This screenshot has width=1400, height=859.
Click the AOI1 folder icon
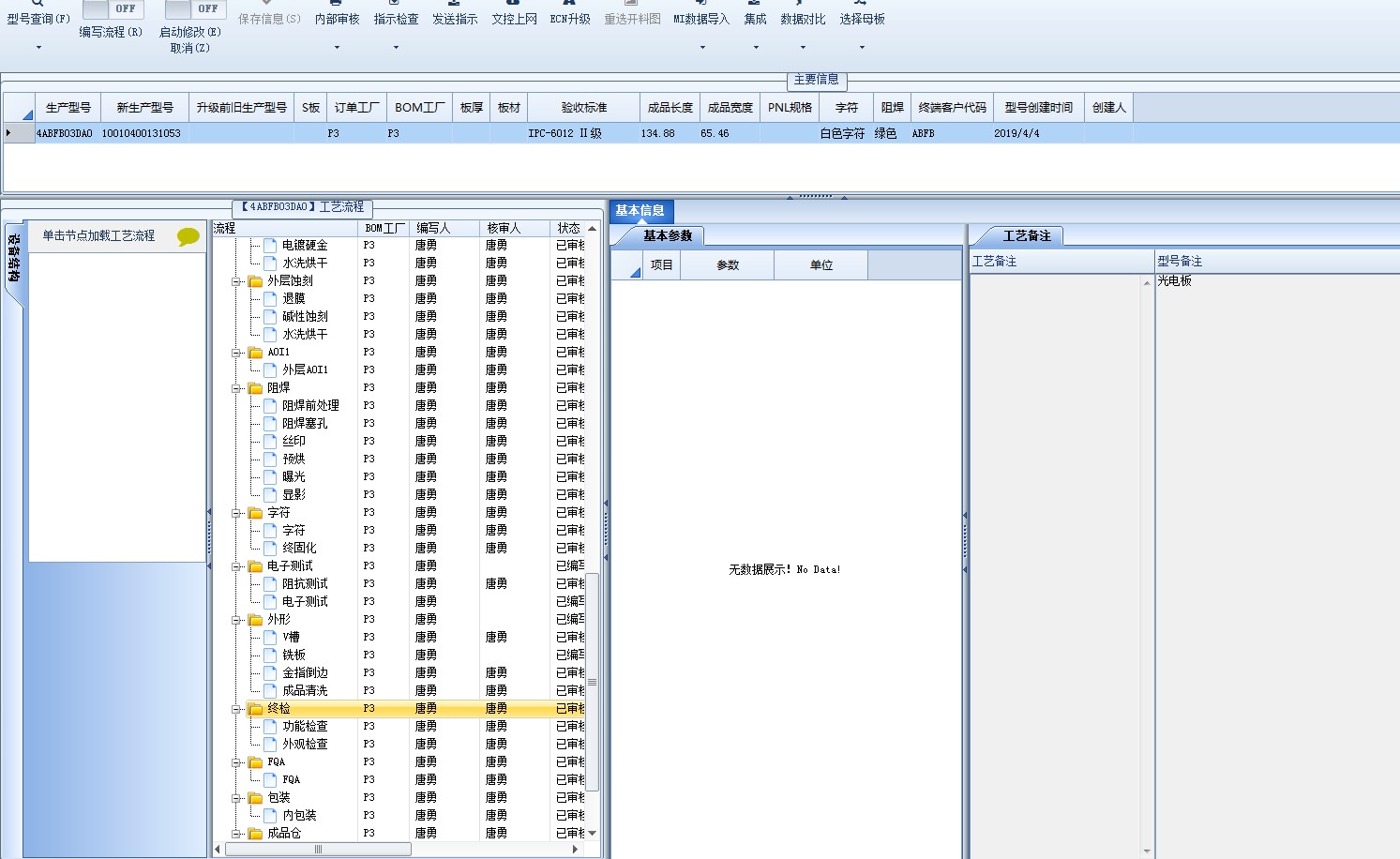tap(255, 353)
